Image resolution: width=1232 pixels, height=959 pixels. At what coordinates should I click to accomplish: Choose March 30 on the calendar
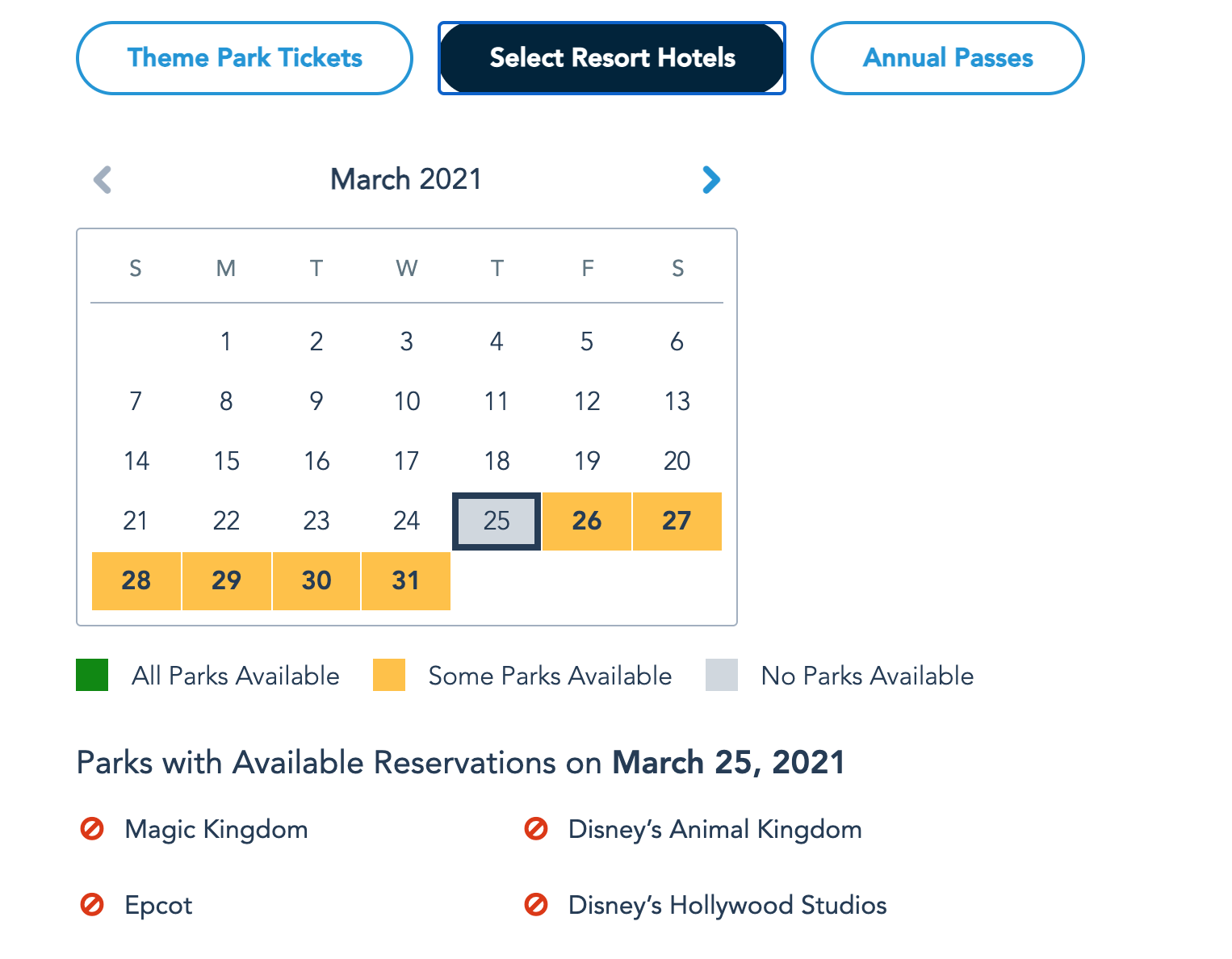point(316,581)
